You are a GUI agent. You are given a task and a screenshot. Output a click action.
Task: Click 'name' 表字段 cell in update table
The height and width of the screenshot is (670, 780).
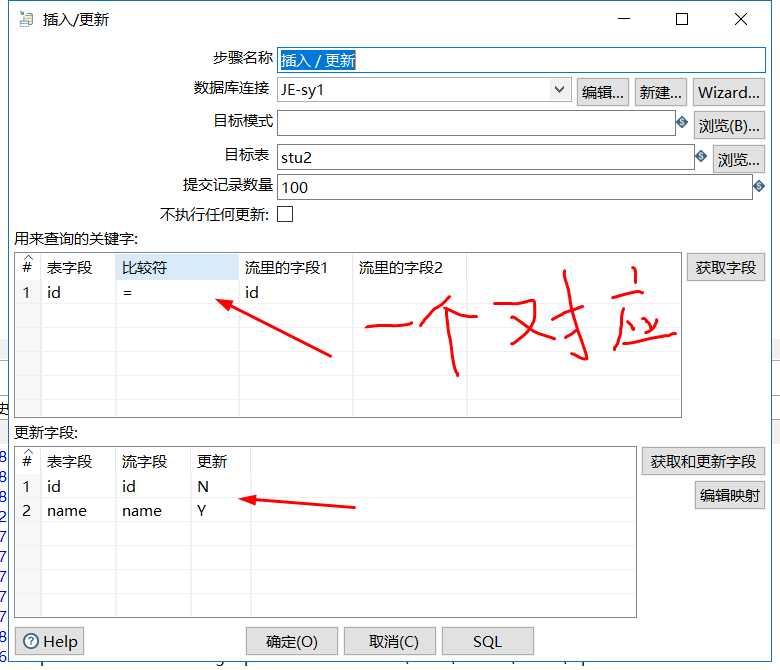pyautogui.click(x=78, y=510)
